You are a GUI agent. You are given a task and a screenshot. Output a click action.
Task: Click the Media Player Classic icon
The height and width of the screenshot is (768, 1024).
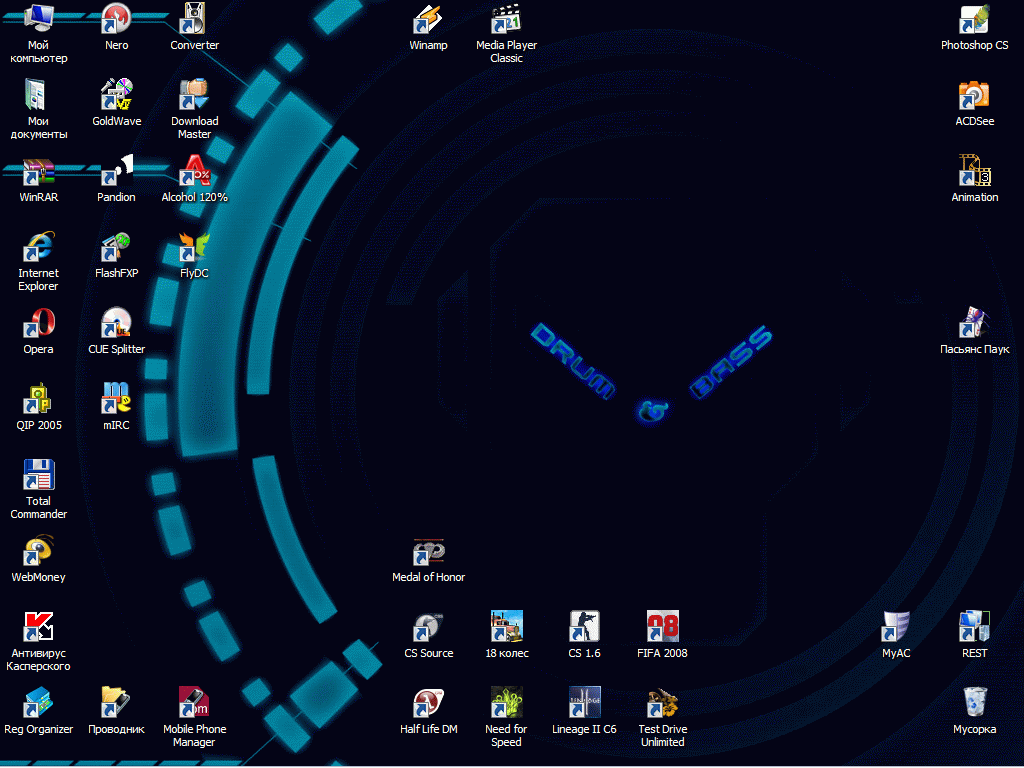[x=506, y=18]
